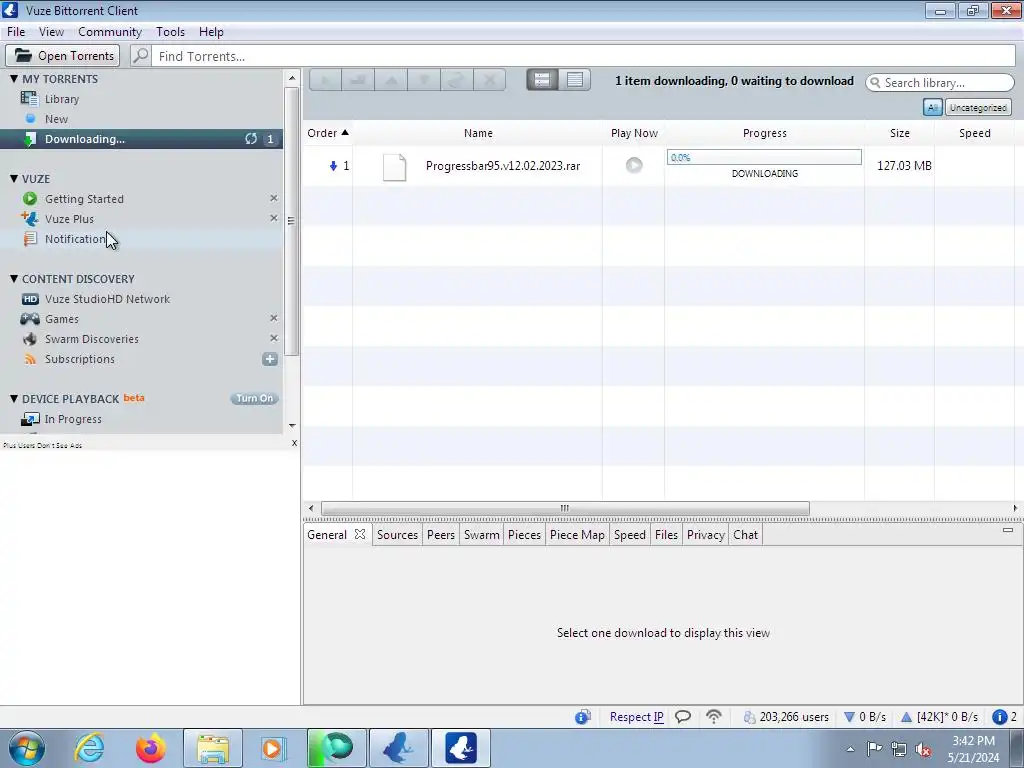Screen dimensions: 1024x768
Task: Open Swarm Discoveries icon entry
Action: point(29,339)
